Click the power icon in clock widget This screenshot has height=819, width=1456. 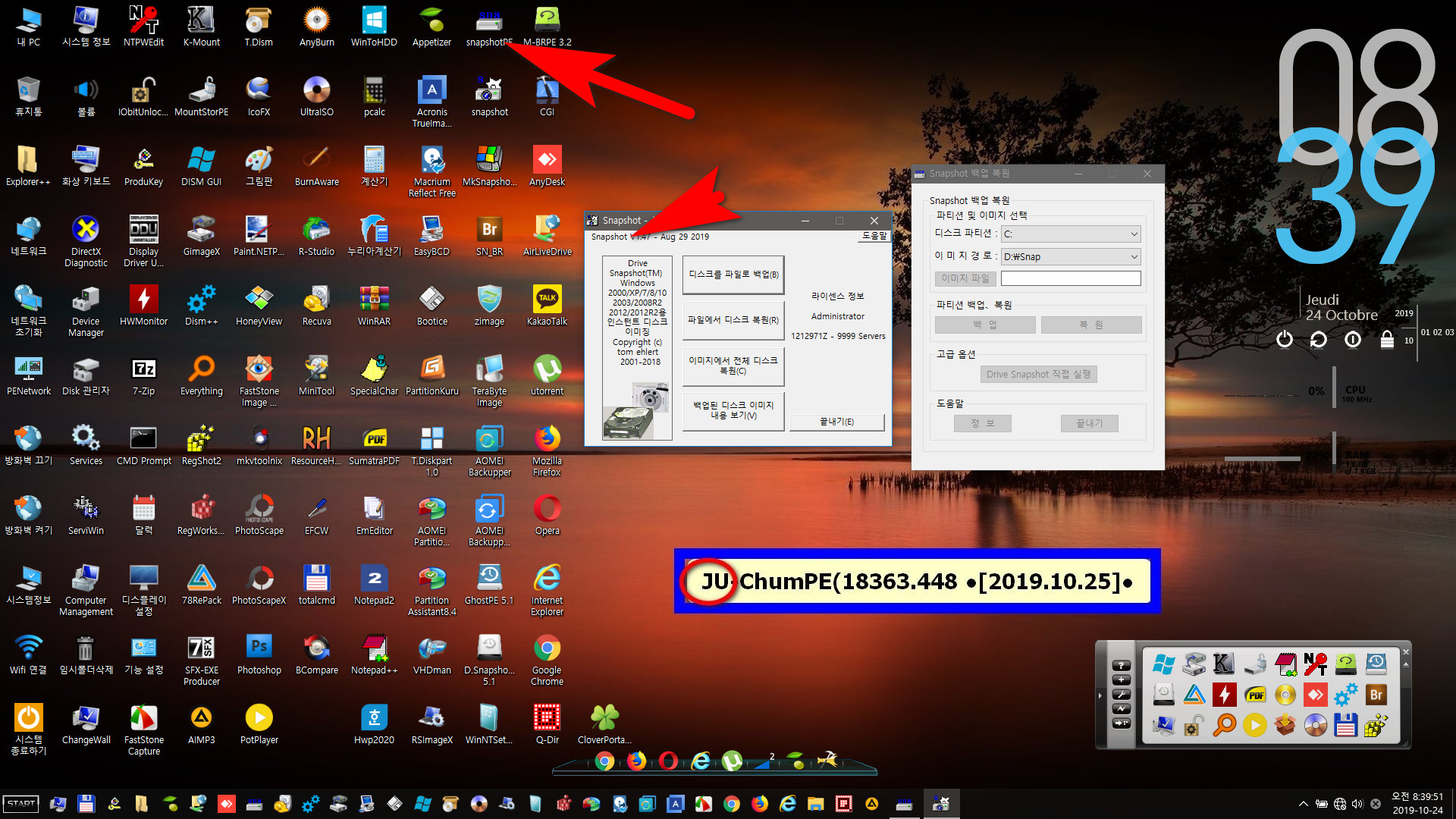(x=1284, y=339)
